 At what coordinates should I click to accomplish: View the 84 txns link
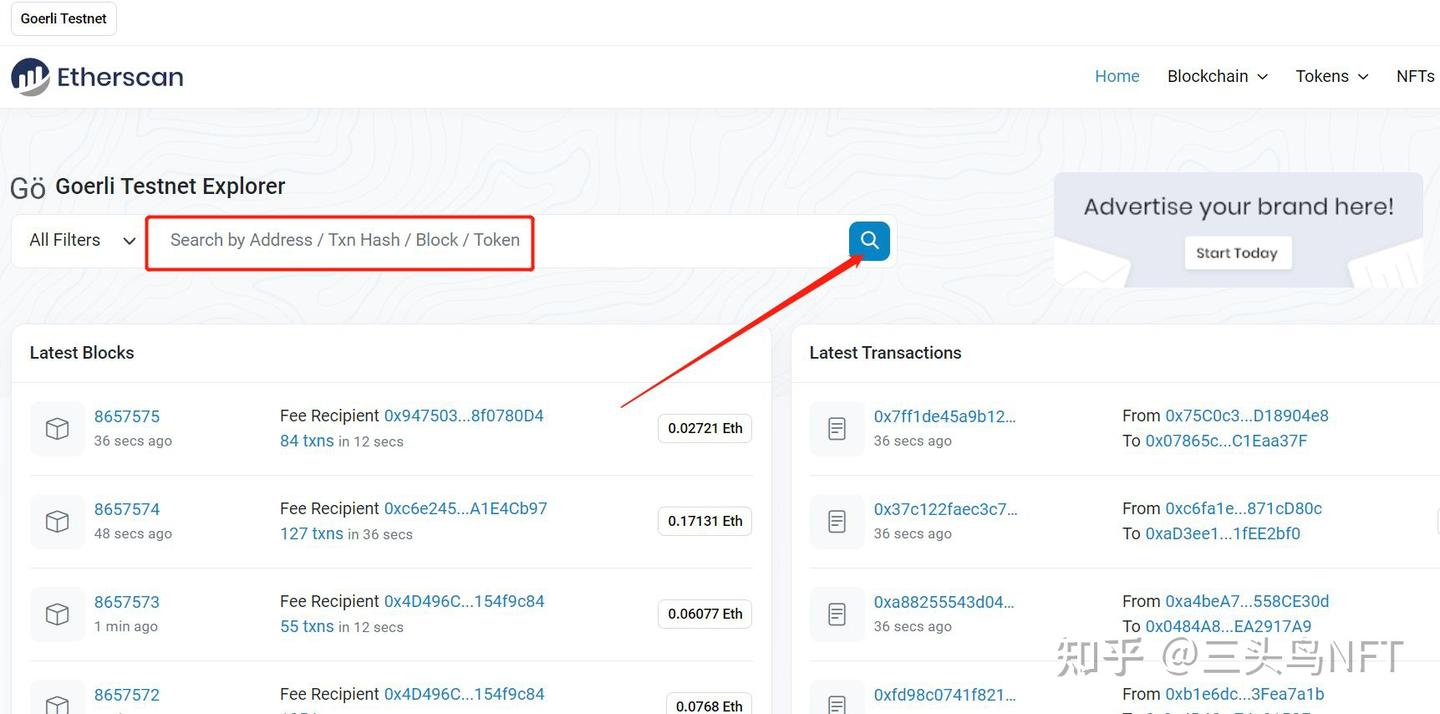tap(307, 441)
